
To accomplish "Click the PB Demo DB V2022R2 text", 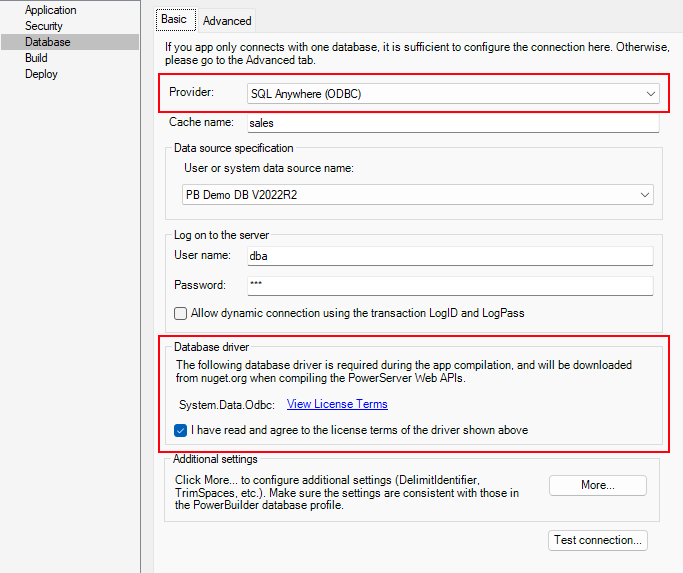I will [x=241, y=195].
